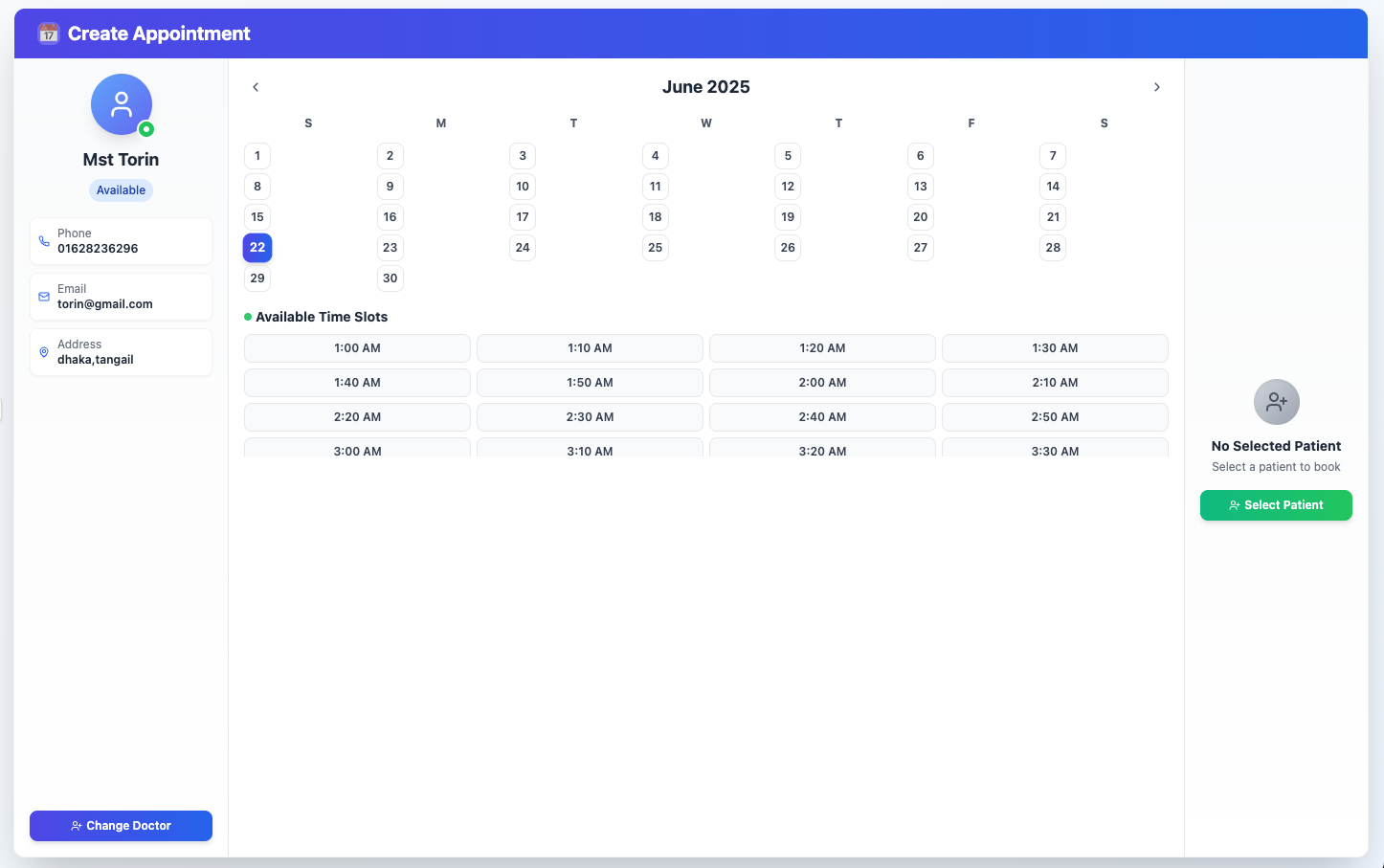Click the phone icon next to 01628236296
1384x868 pixels.
[x=44, y=240]
